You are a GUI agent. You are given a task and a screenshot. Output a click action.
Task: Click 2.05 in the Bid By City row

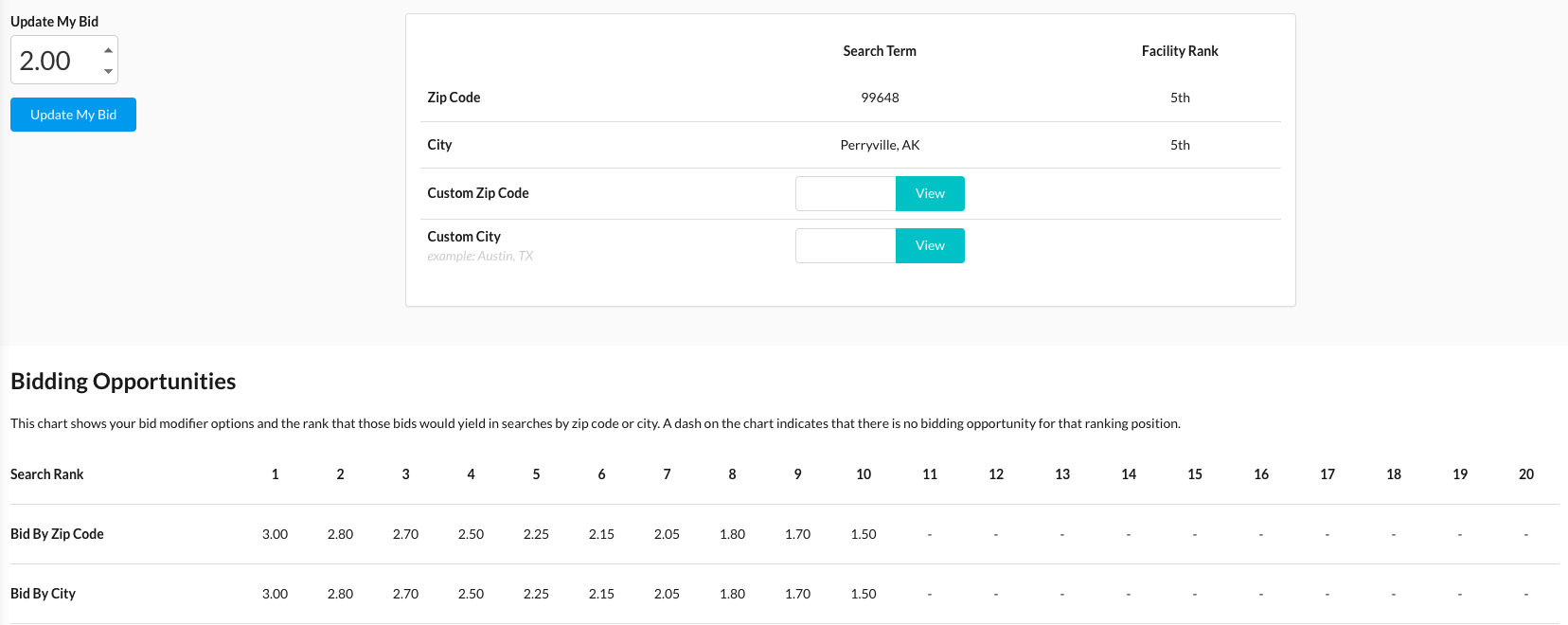coord(668,594)
